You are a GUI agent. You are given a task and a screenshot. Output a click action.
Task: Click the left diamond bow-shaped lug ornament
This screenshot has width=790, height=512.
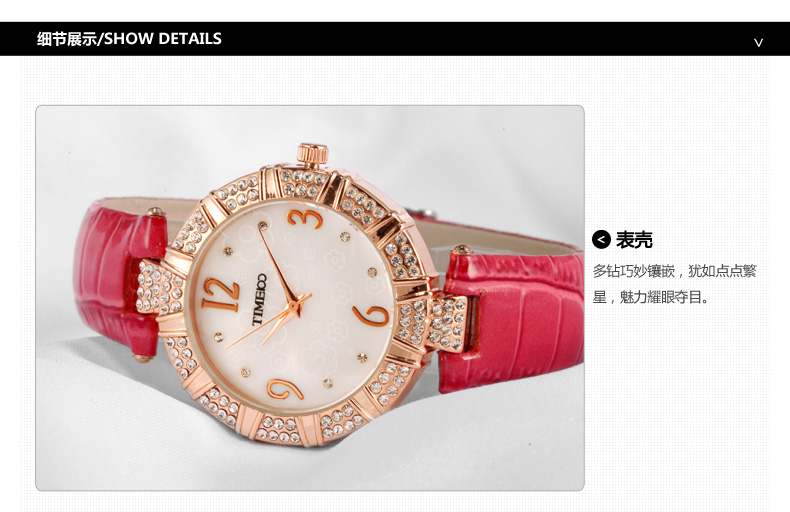(x=160, y=287)
